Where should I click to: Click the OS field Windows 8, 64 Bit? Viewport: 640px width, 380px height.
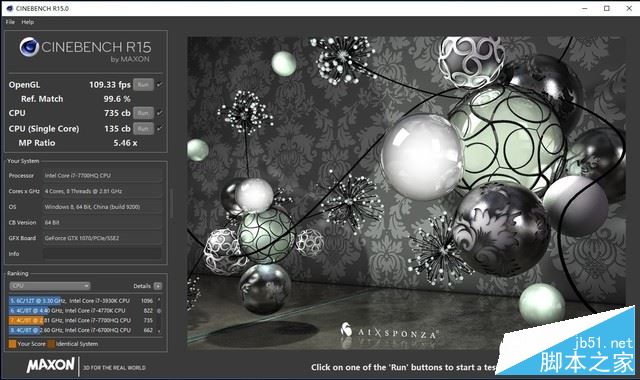102,207
